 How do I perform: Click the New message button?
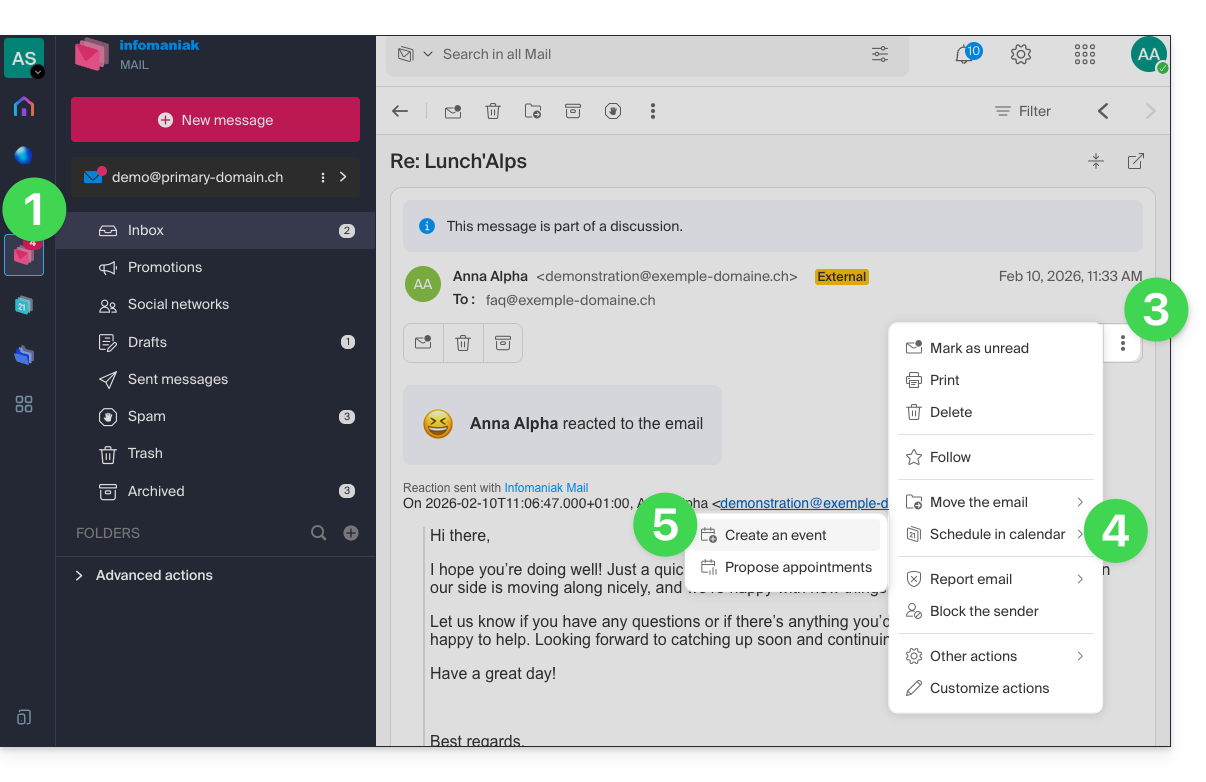(215, 120)
